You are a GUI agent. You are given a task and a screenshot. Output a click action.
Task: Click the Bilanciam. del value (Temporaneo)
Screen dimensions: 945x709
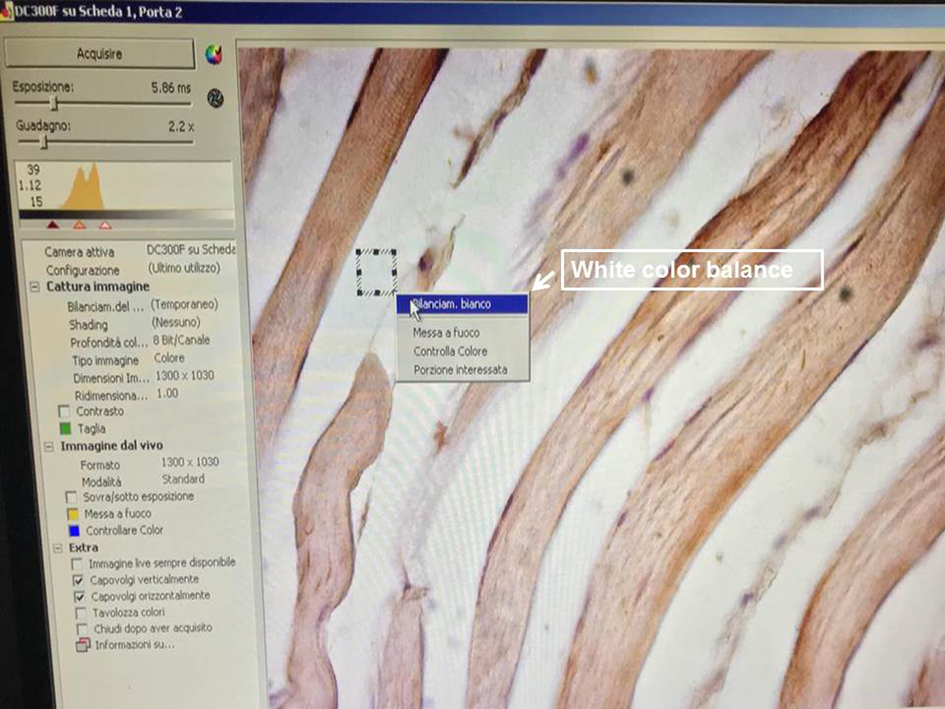pyautogui.click(x=184, y=304)
